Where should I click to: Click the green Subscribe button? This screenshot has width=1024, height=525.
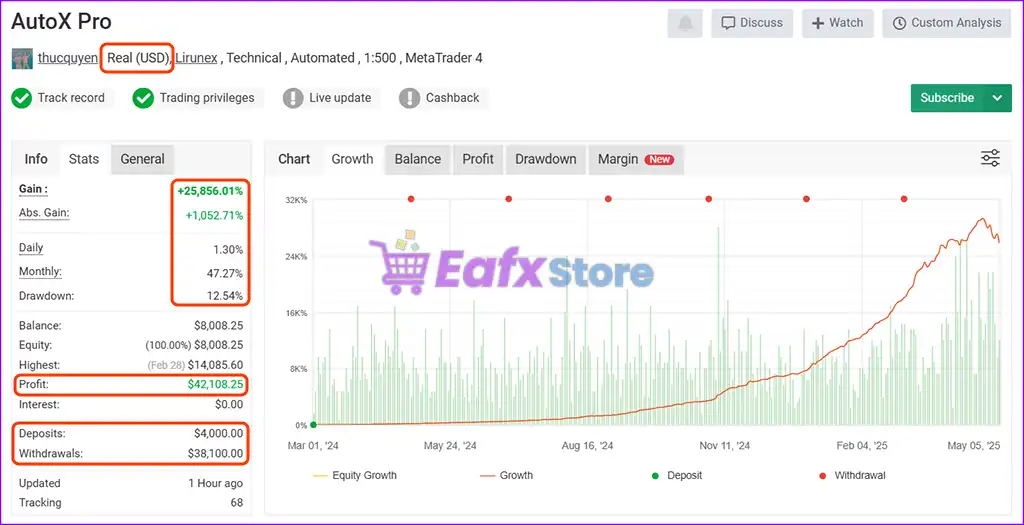947,98
